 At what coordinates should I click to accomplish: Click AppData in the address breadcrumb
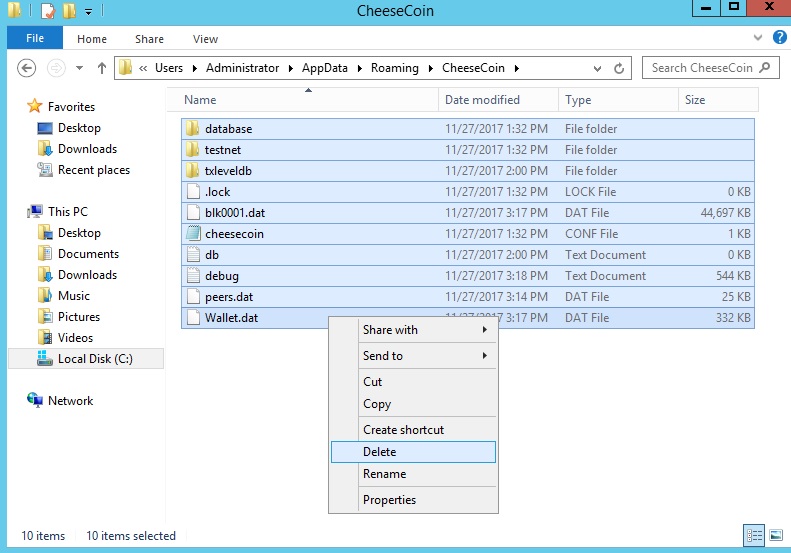coord(324,68)
